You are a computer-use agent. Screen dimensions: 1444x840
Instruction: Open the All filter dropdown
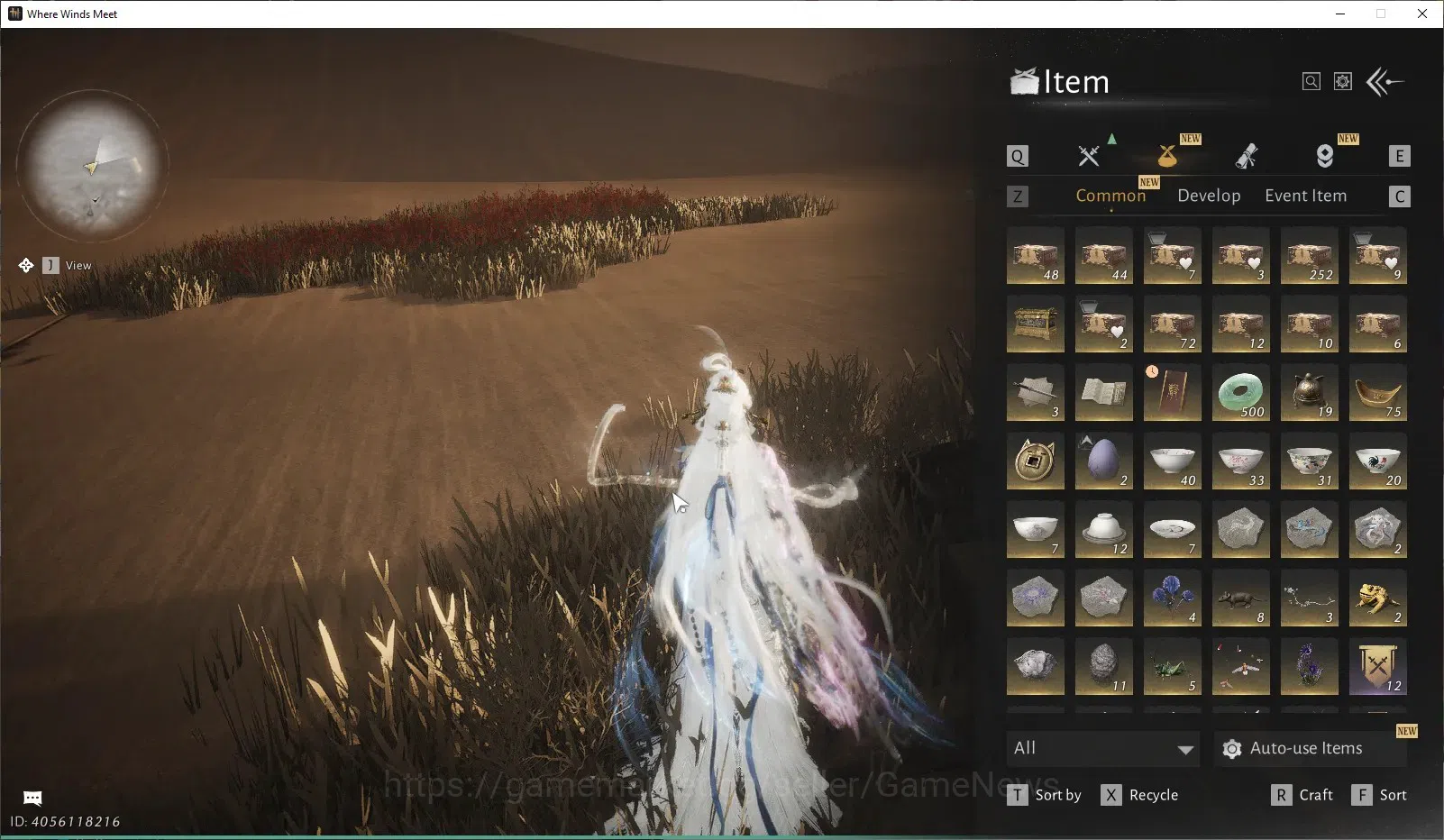tap(1103, 748)
